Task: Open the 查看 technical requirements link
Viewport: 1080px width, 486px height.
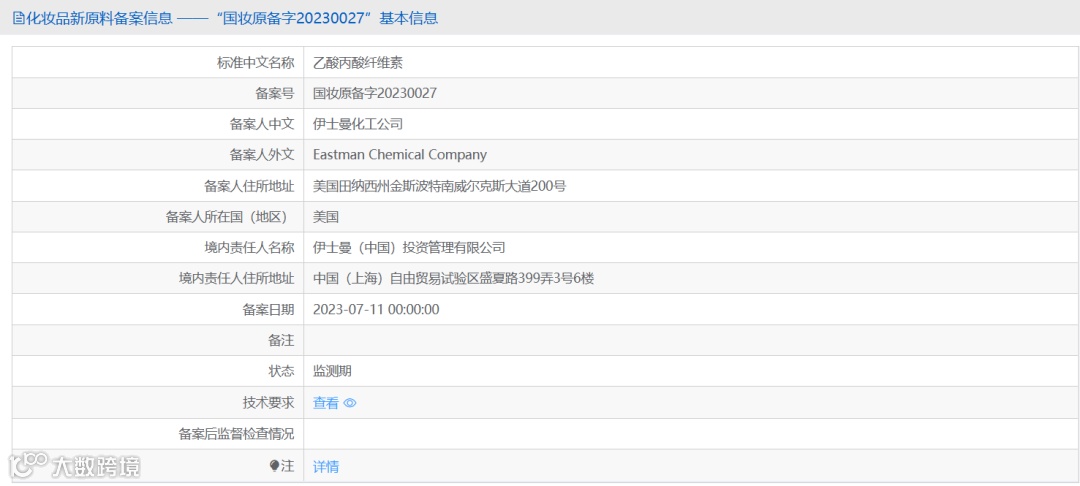Action: (x=326, y=403)
